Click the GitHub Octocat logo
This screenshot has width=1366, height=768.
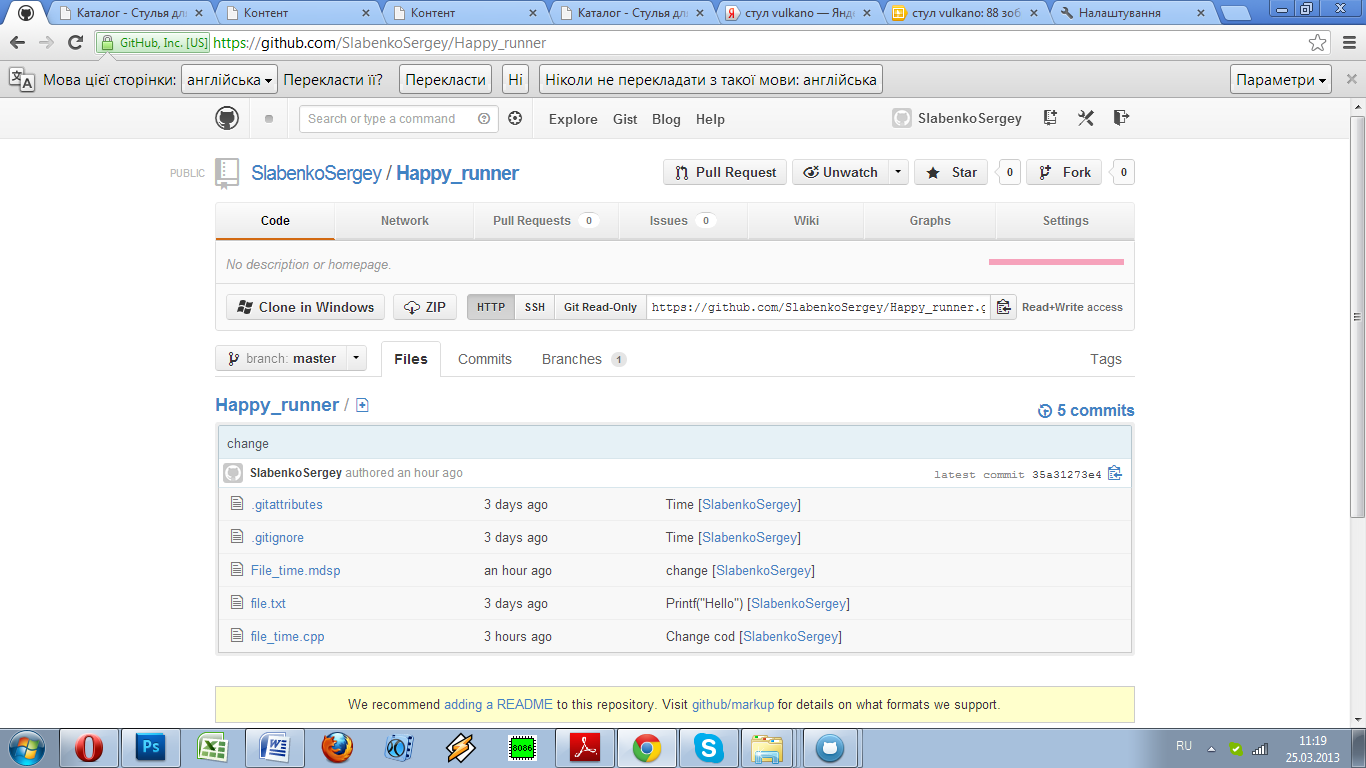tap(227, 118)
